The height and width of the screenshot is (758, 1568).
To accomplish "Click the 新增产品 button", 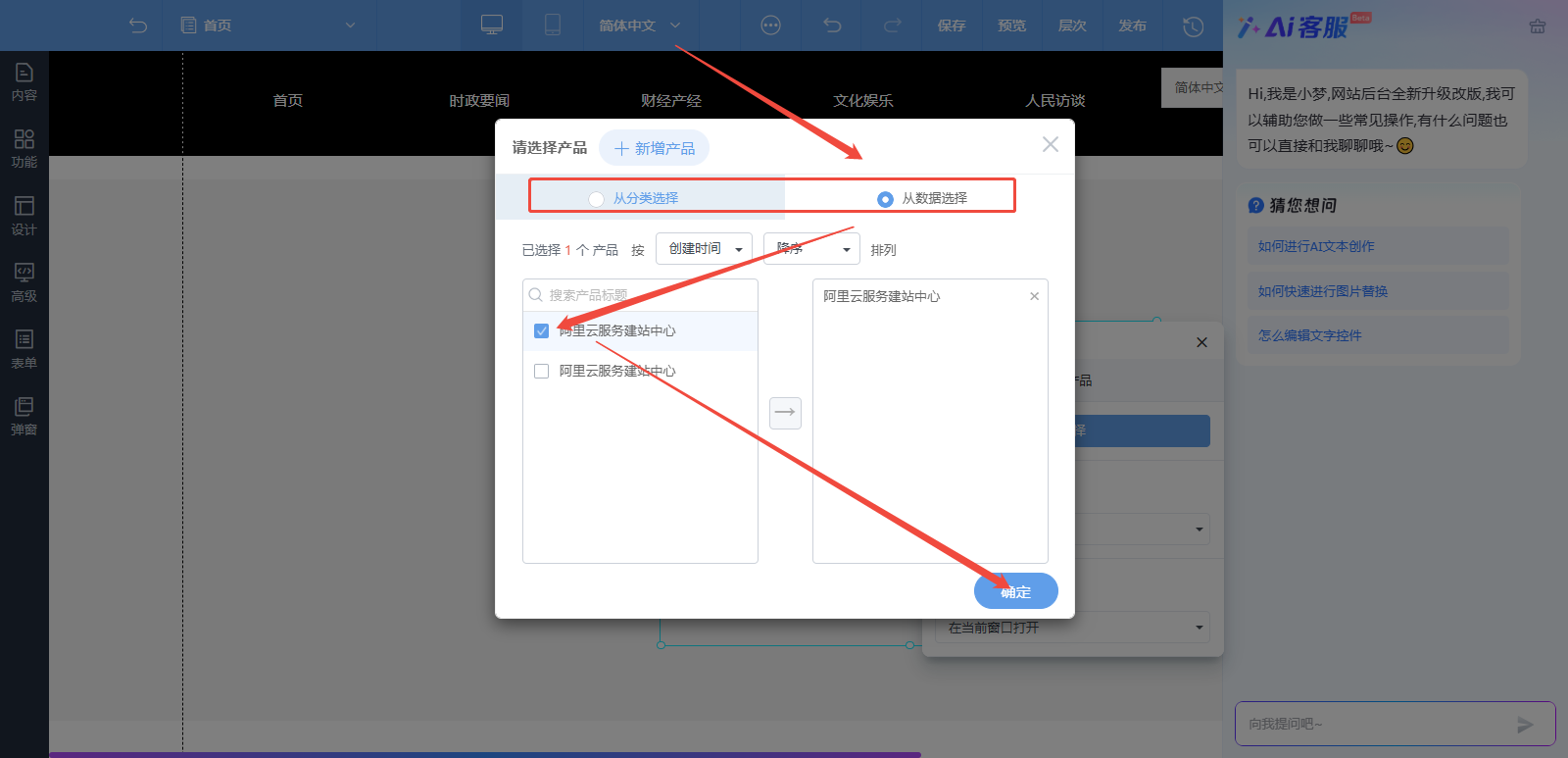I will [654, 148].
